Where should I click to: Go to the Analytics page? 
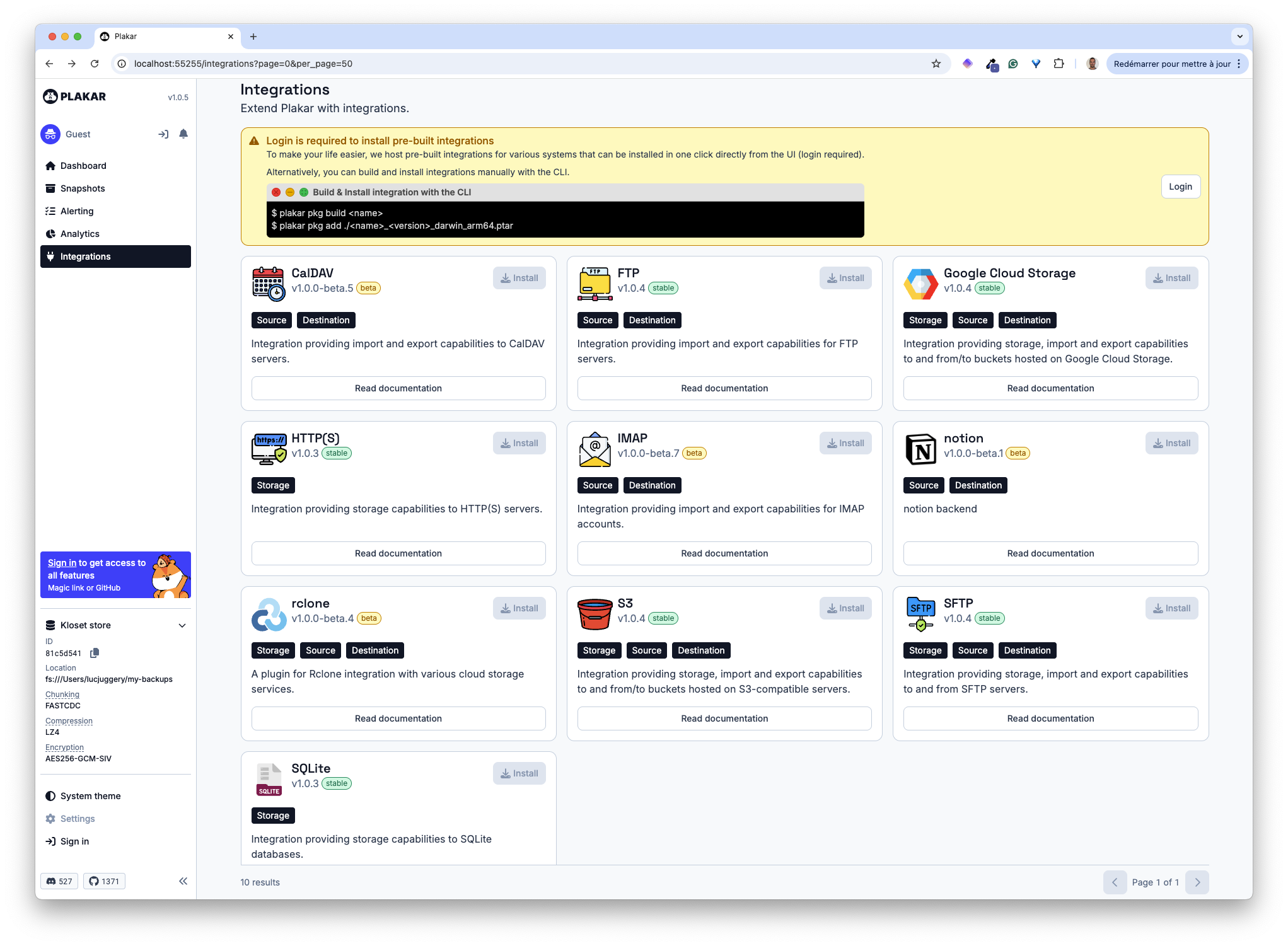(x=79, y=233)
